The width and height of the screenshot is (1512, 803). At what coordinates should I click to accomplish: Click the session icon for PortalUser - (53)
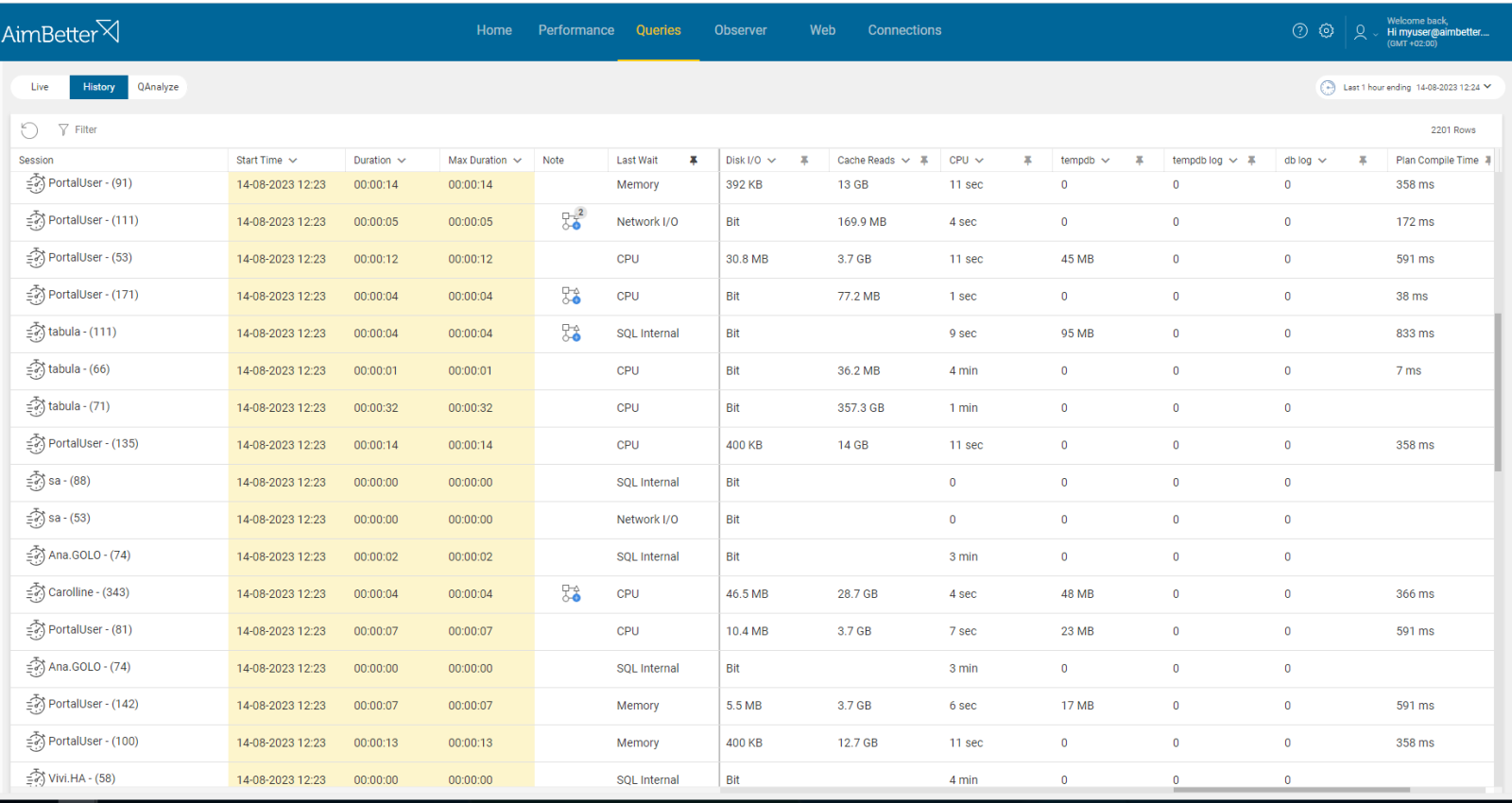36,258
